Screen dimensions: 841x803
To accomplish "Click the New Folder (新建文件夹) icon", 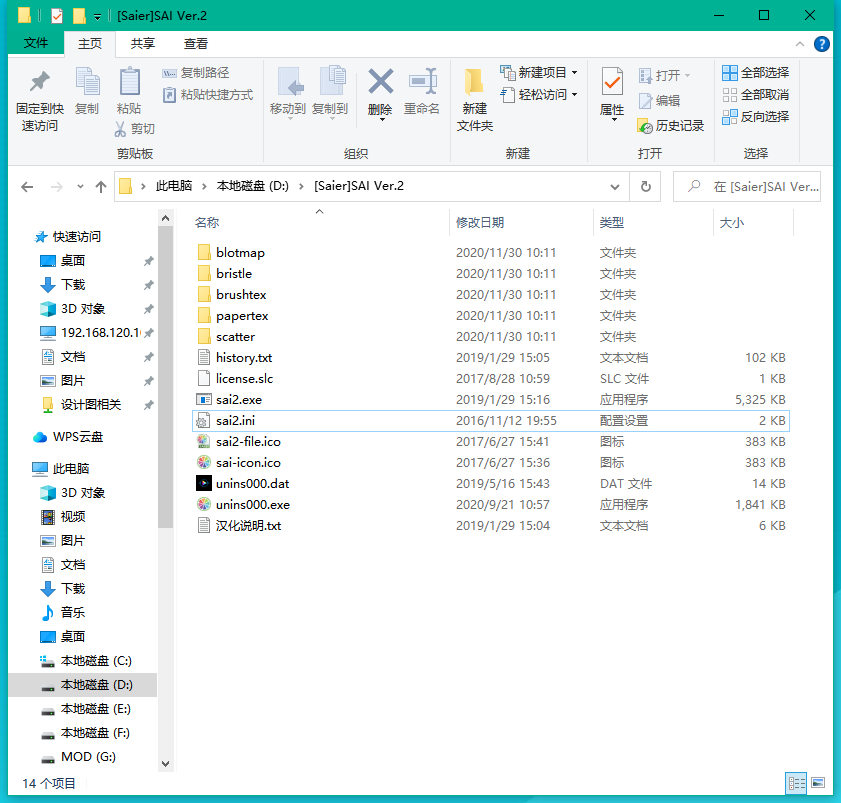I will 474,82.
